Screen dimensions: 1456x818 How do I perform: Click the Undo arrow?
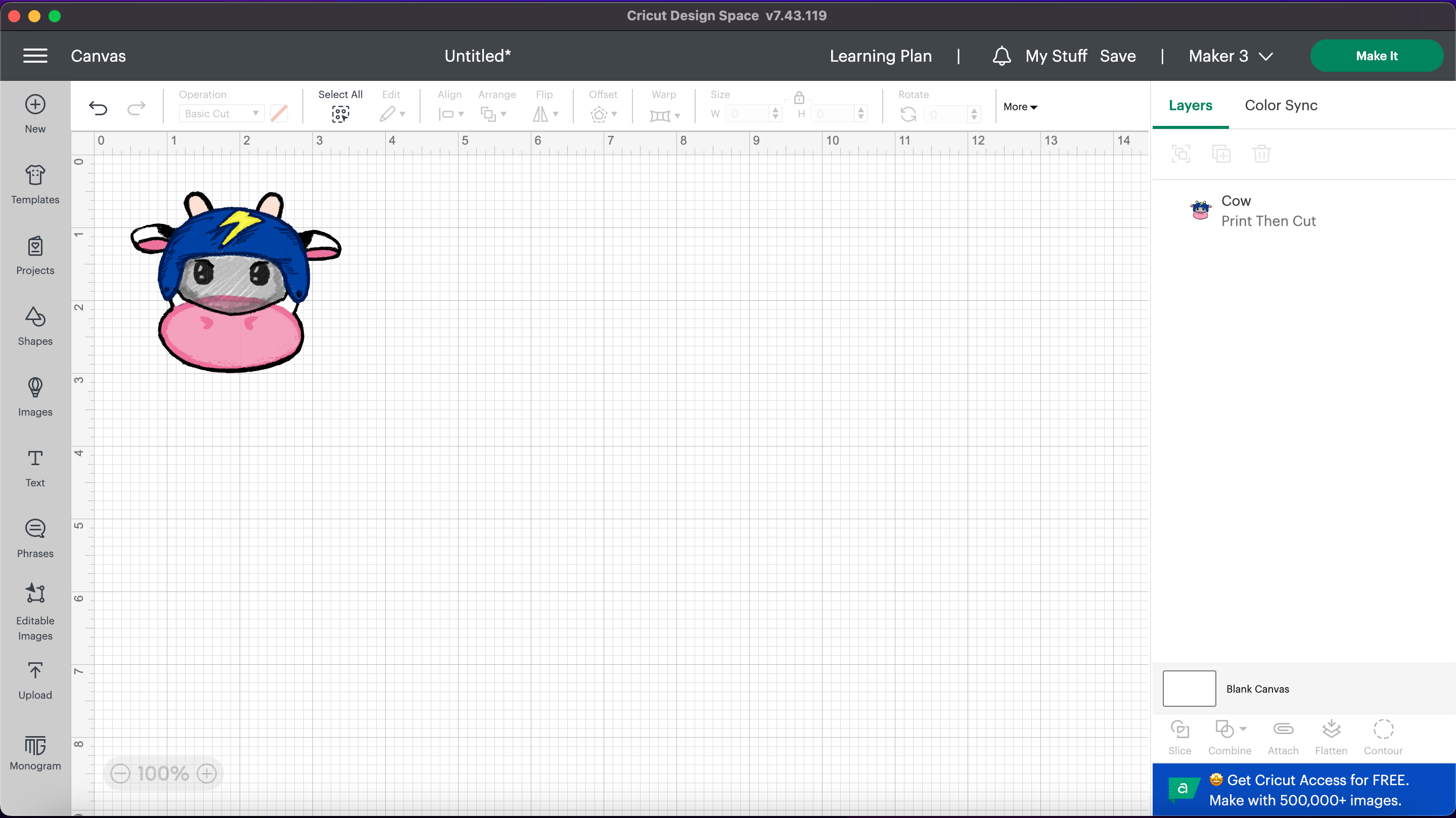click(x=99, y=108)
